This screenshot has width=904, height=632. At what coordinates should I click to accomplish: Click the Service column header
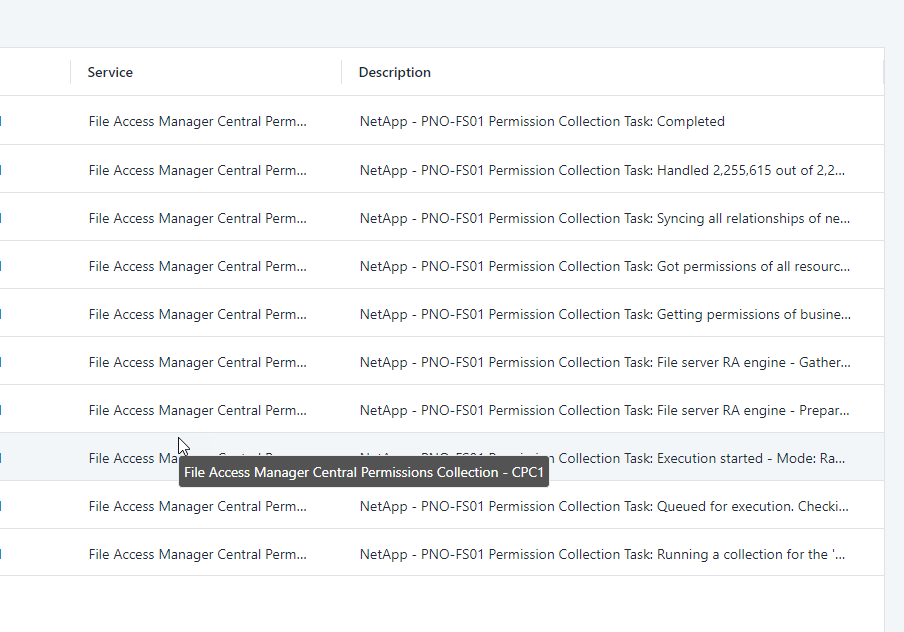110,72
